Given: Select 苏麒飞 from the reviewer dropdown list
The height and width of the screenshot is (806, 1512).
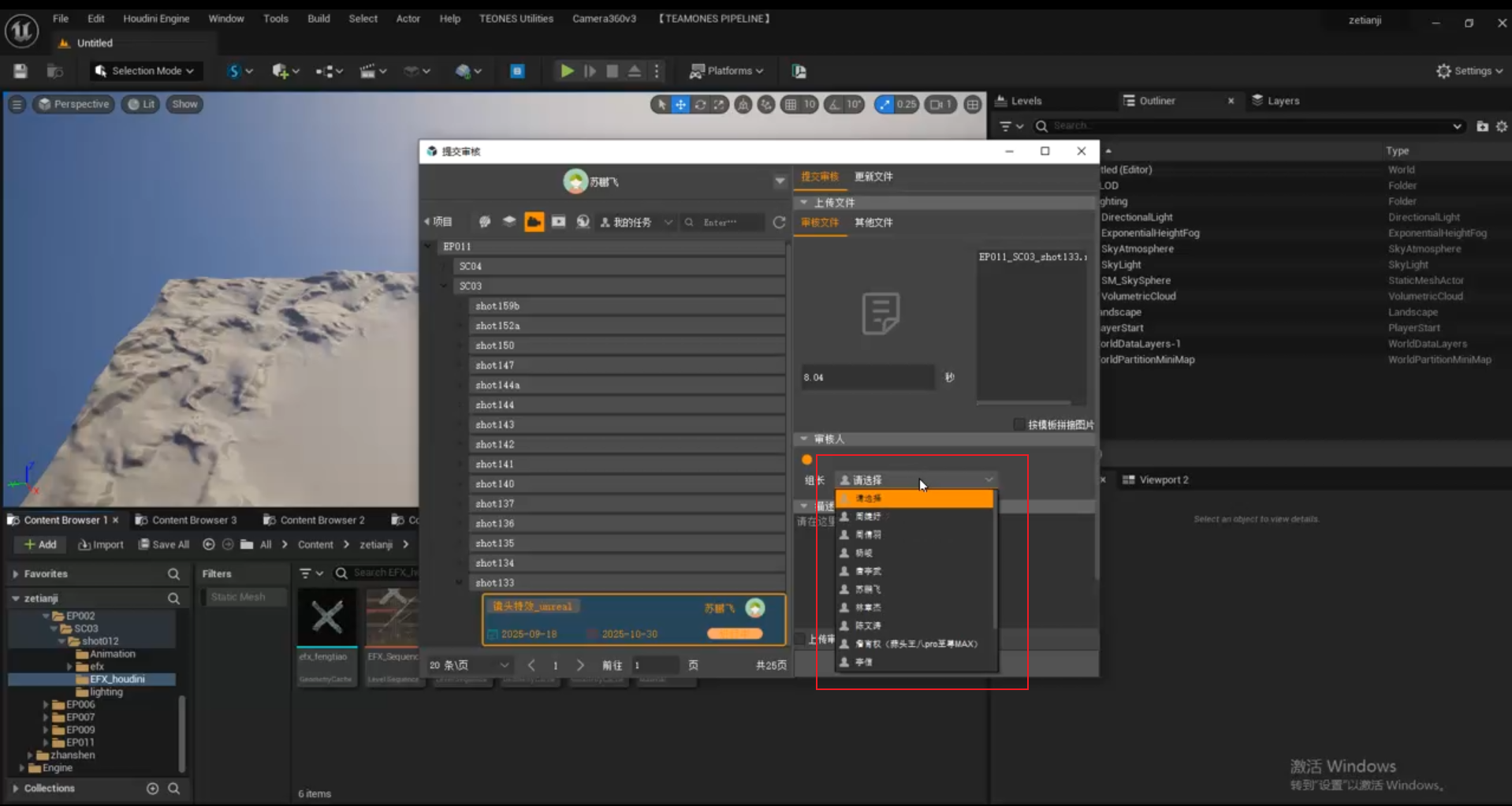Looking at the screenshot, I should (x=868, y=589).
